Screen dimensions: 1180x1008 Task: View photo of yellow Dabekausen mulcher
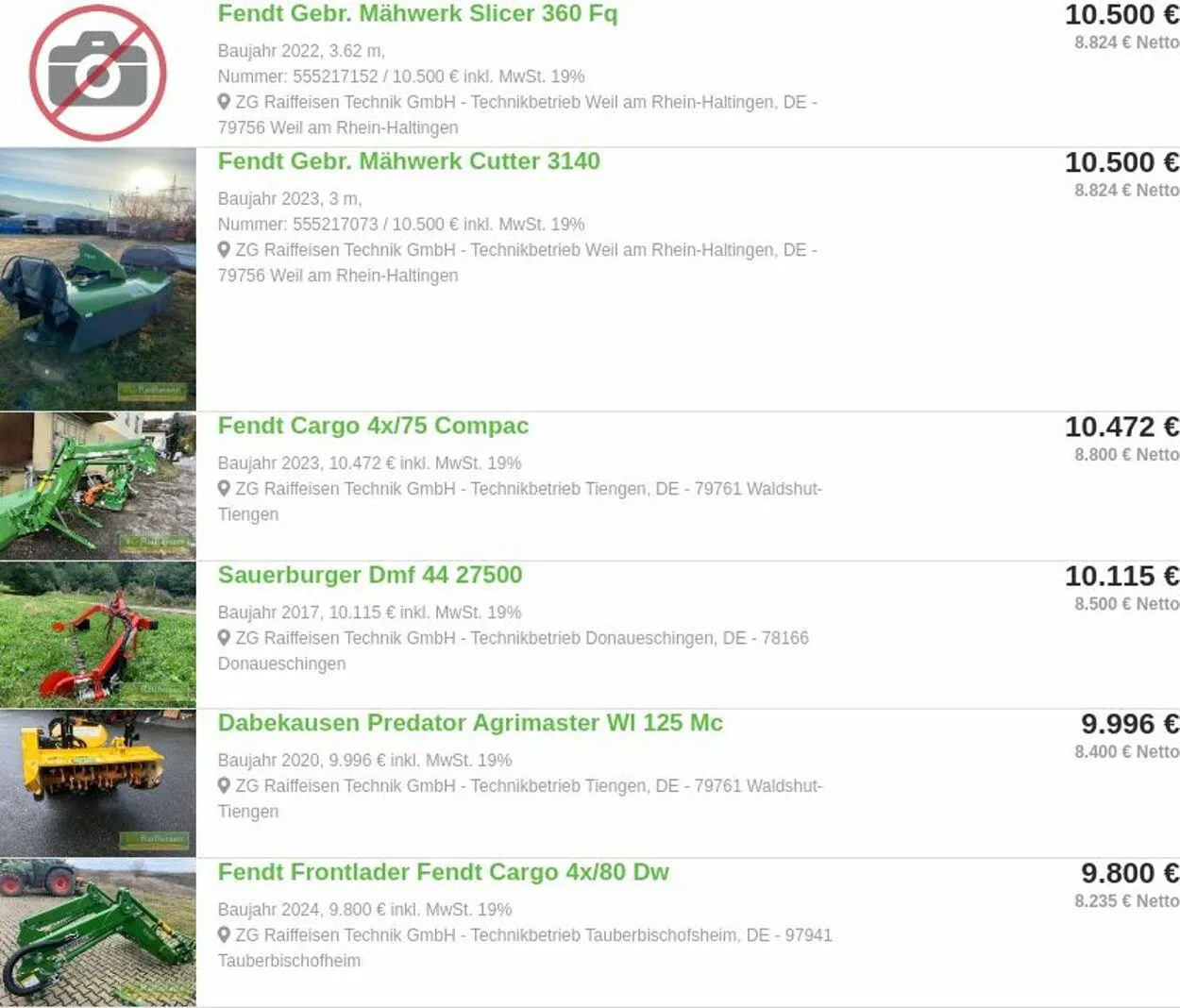(98, 783)
